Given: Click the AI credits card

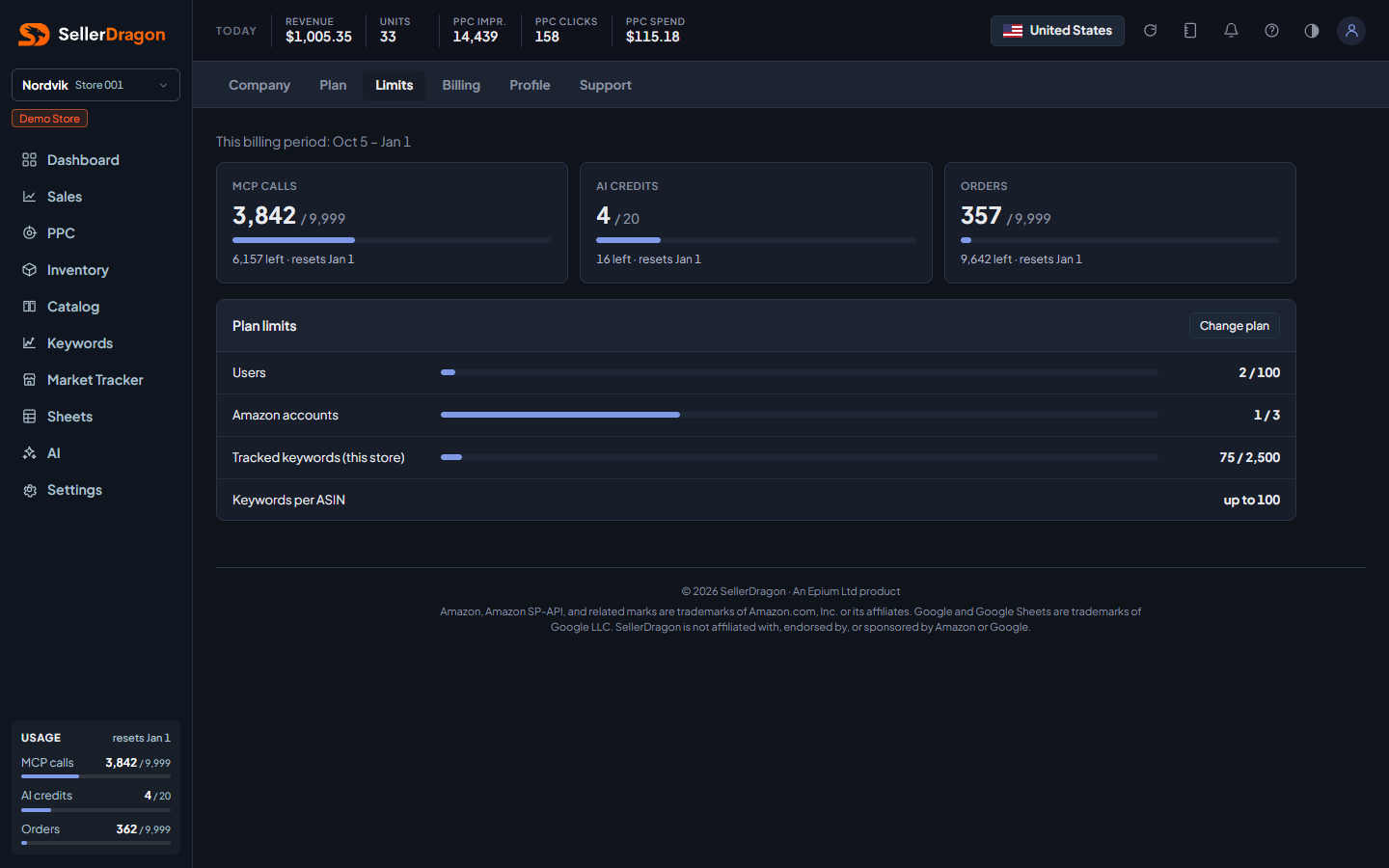Looking at the screenshot, I should [756, 223].
